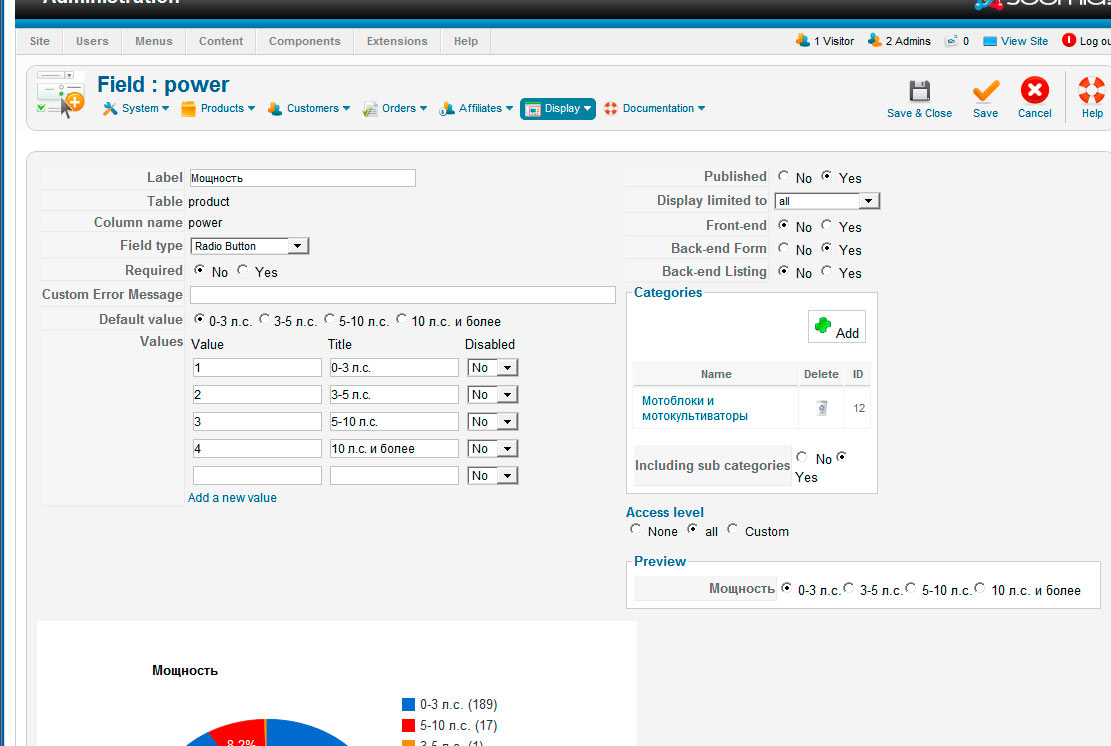Click the Orders notepad icon

370,108
